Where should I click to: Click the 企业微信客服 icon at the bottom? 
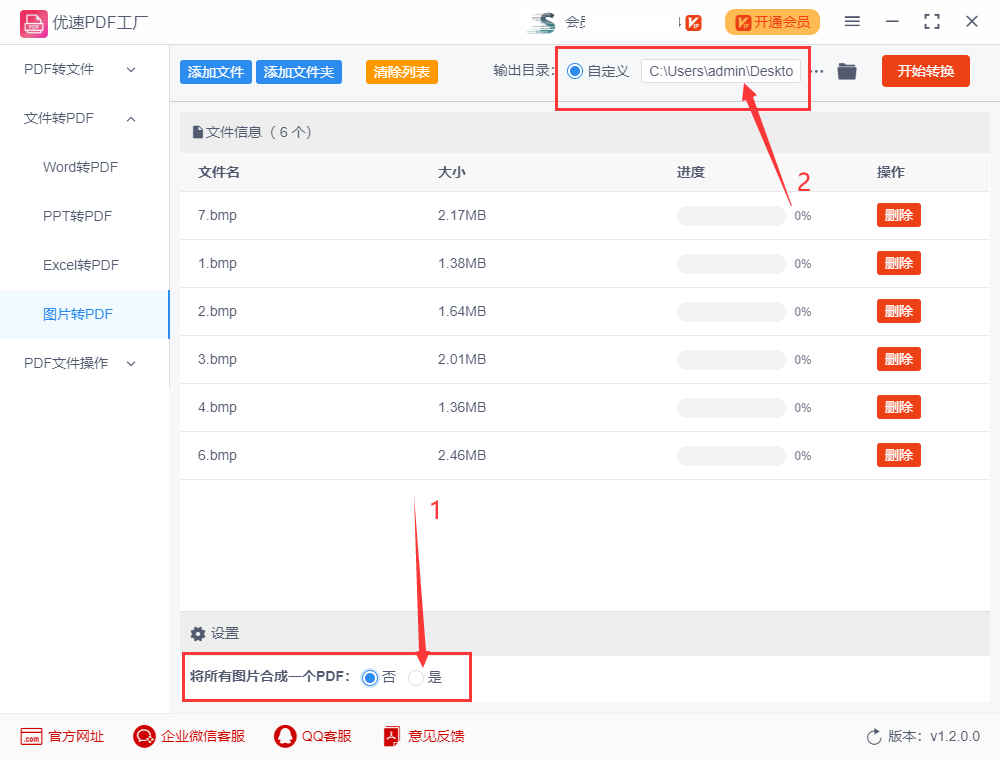click(144, 736)
